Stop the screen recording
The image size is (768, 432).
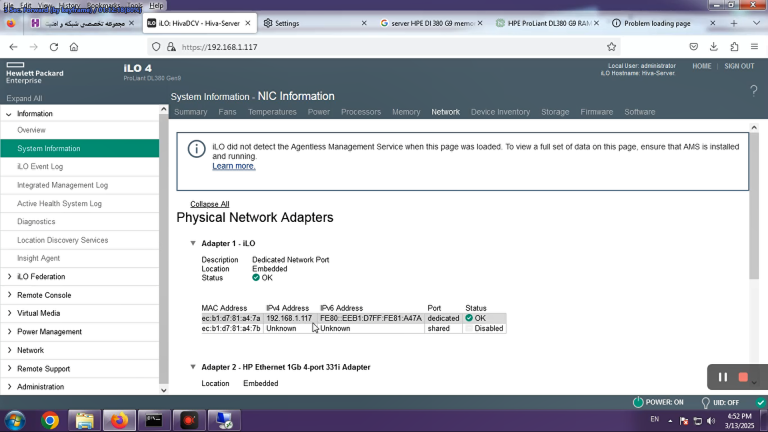point(743,377)
